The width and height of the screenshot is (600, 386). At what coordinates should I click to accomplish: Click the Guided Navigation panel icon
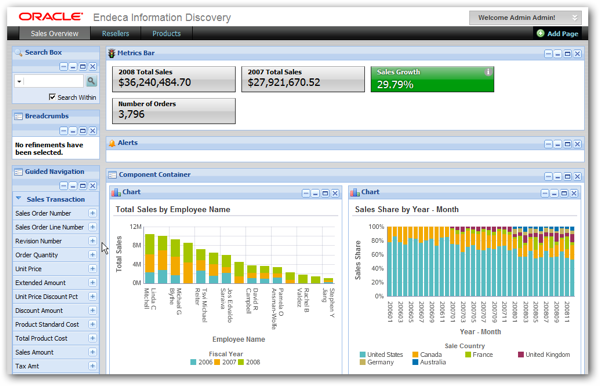pos(18,172)
